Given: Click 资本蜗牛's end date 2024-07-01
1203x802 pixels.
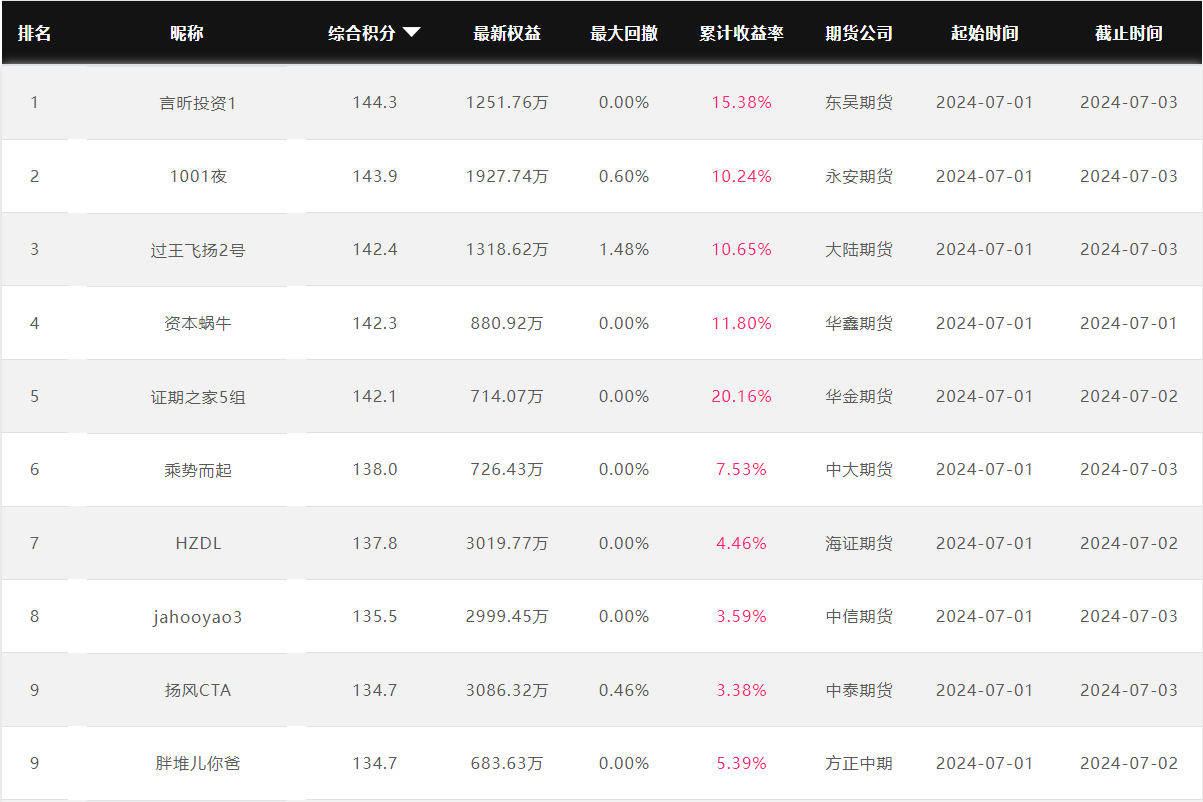Looking at the screenshot, I should (x=1129, y=323).
